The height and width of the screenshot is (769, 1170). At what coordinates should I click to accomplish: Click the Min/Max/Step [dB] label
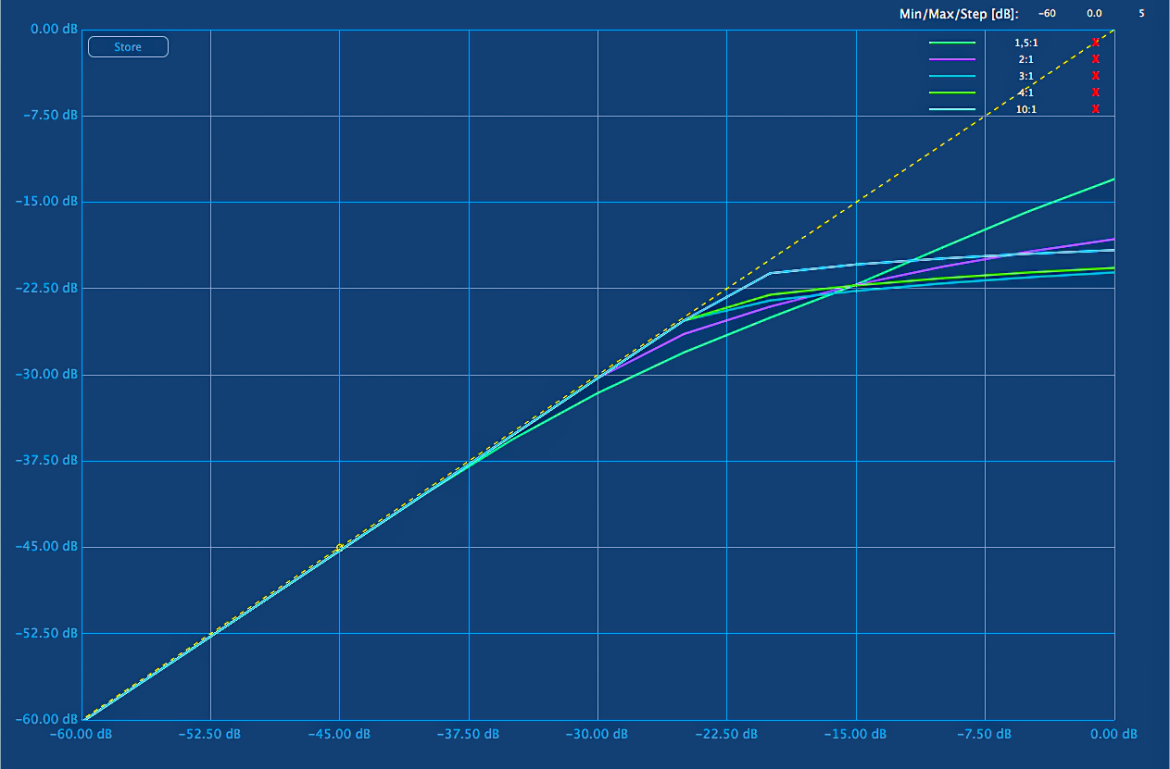tap(959, 14)
